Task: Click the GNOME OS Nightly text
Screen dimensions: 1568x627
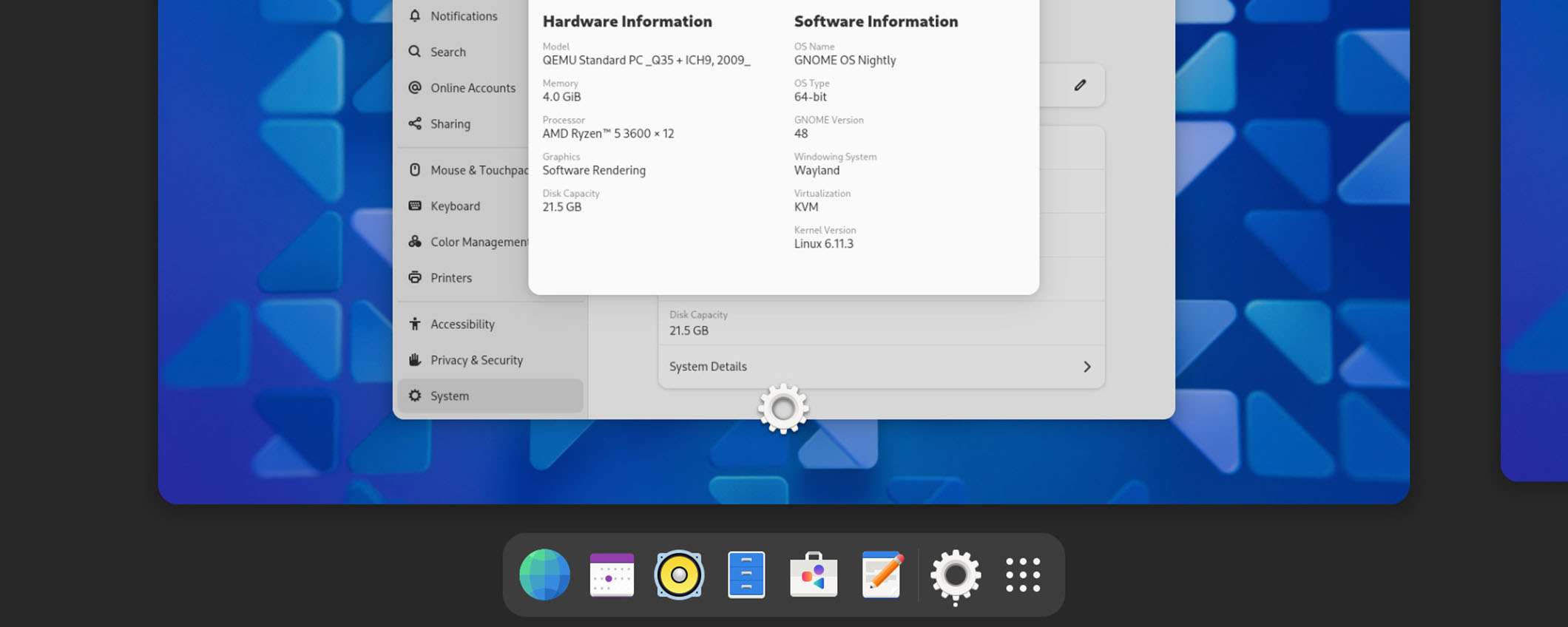Action: click(845, 60)
